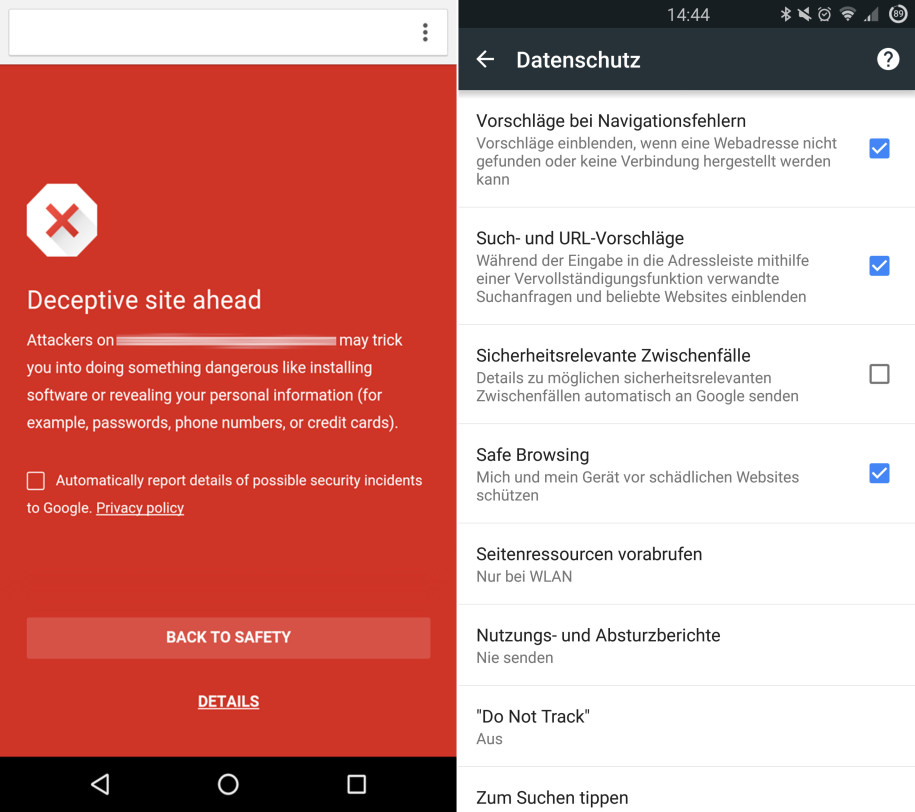Open Zum Suchen tippen setting
Viewport: 915px width, 812px height.
coord(686,790)
